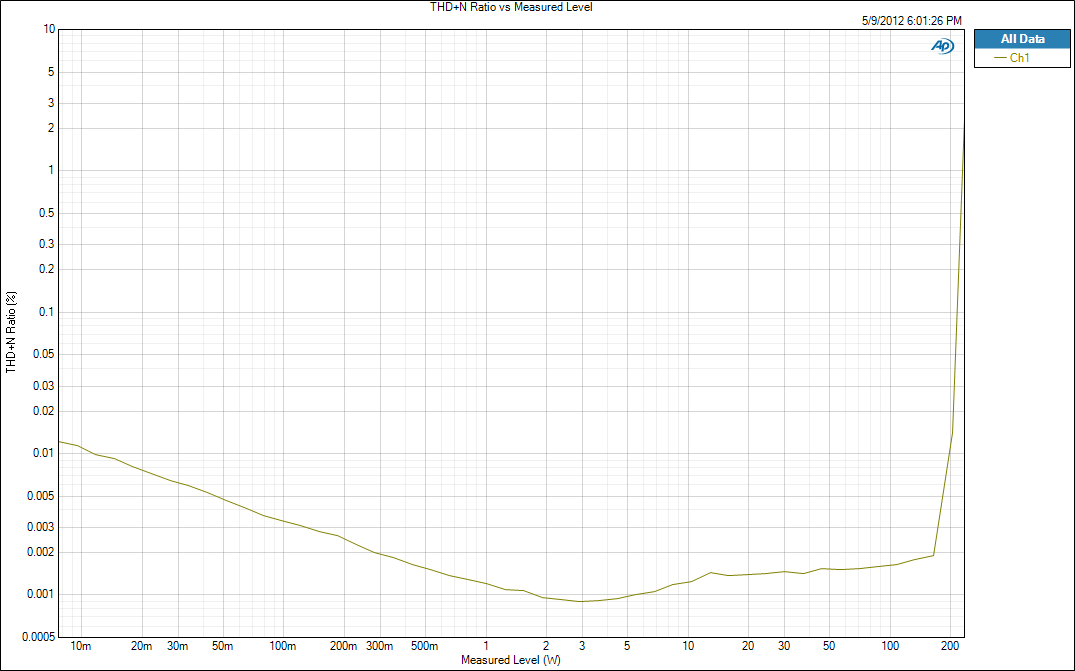Image resolution: width=1075 pixels, height=671 pixels.
Task: Click the Y axis tick label 0.5
Action: coord(47,213)
